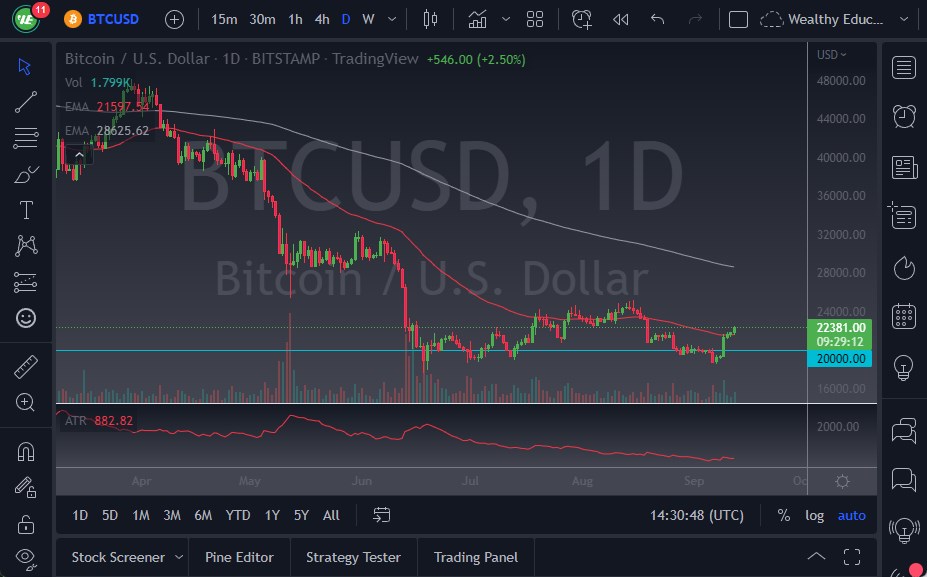This screenshot has height=577, width=927.
Task: Switch to the Pine Editor tab
Action: pos(239,557)
